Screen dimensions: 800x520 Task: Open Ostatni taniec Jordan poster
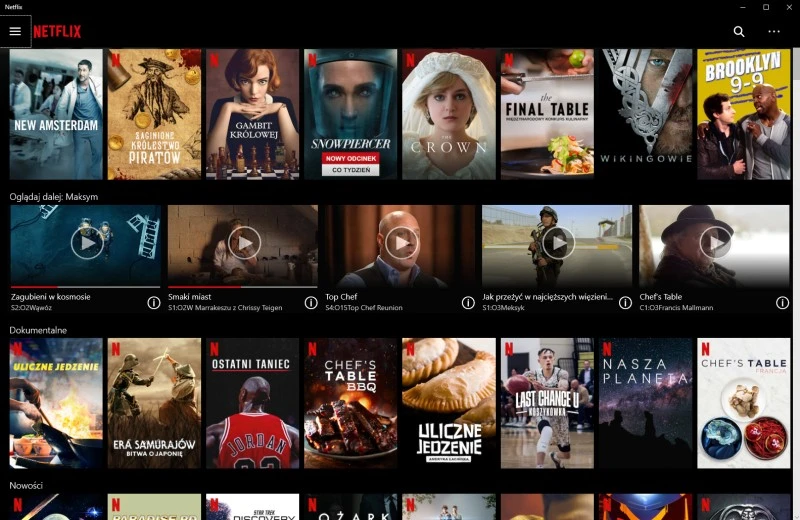(253, 403)
